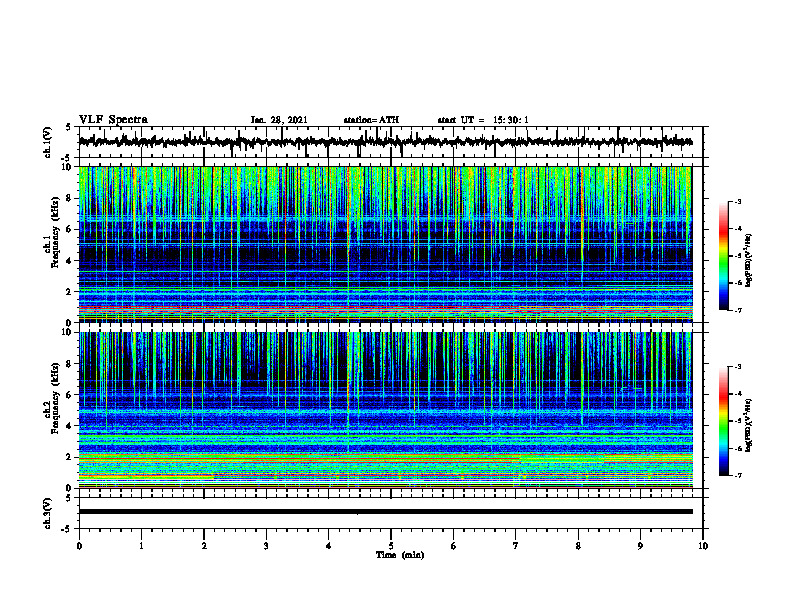Click inside the ch.2 spectrogram panel
792x612 pixels.
385,410
